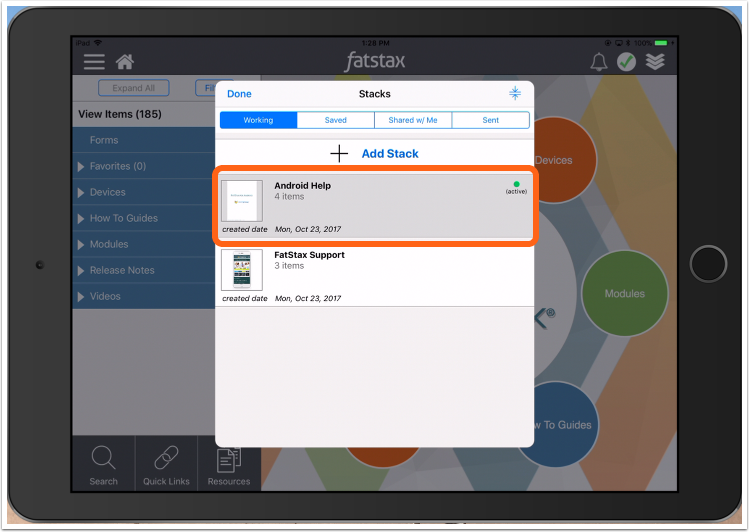The image size is (749, 532).
Task: Open the Forms sidebar item
Action: [144, 140]
